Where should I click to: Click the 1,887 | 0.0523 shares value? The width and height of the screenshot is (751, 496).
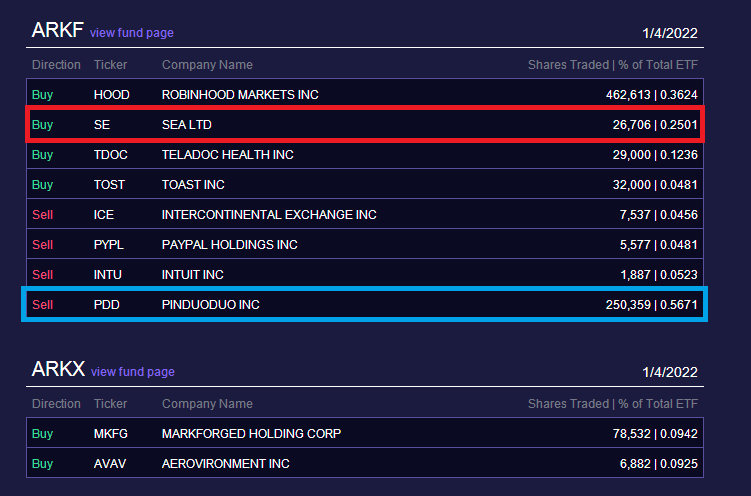[x=659, y=275]
